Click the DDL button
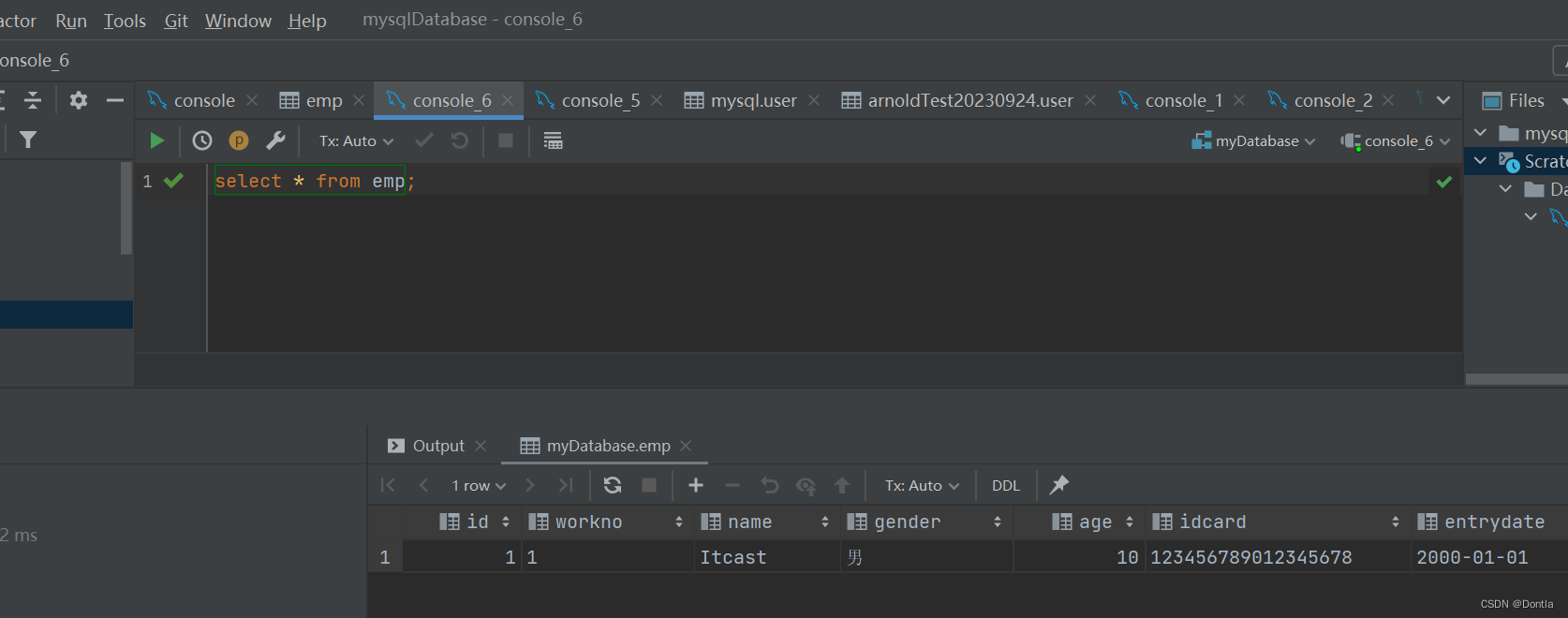 tap(1006, 485)
